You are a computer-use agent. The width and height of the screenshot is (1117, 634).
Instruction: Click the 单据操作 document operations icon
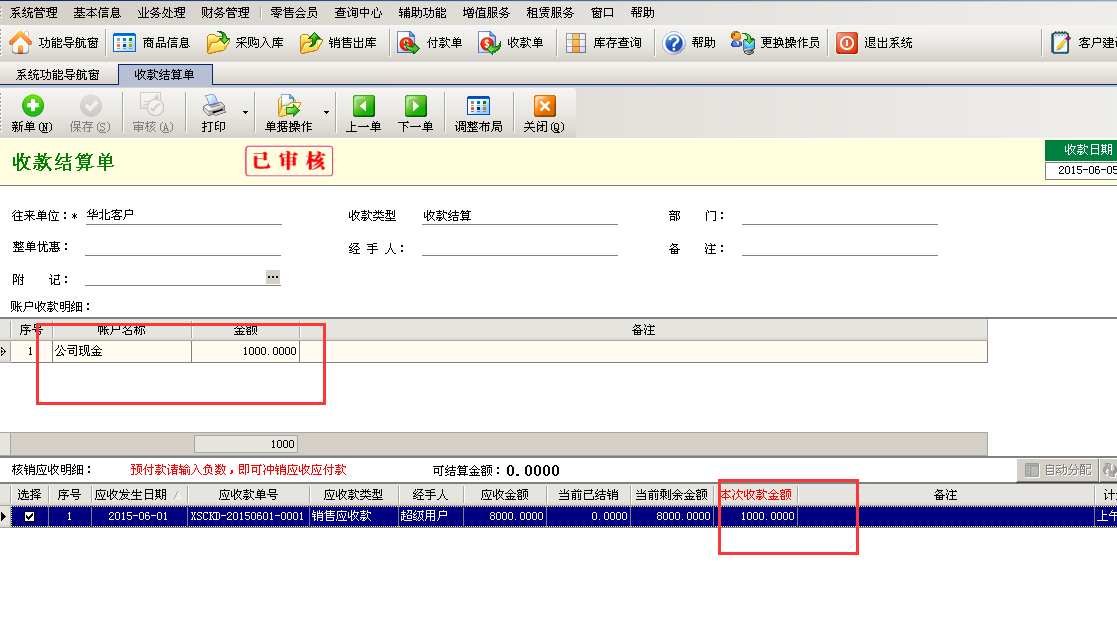(288, 112)
